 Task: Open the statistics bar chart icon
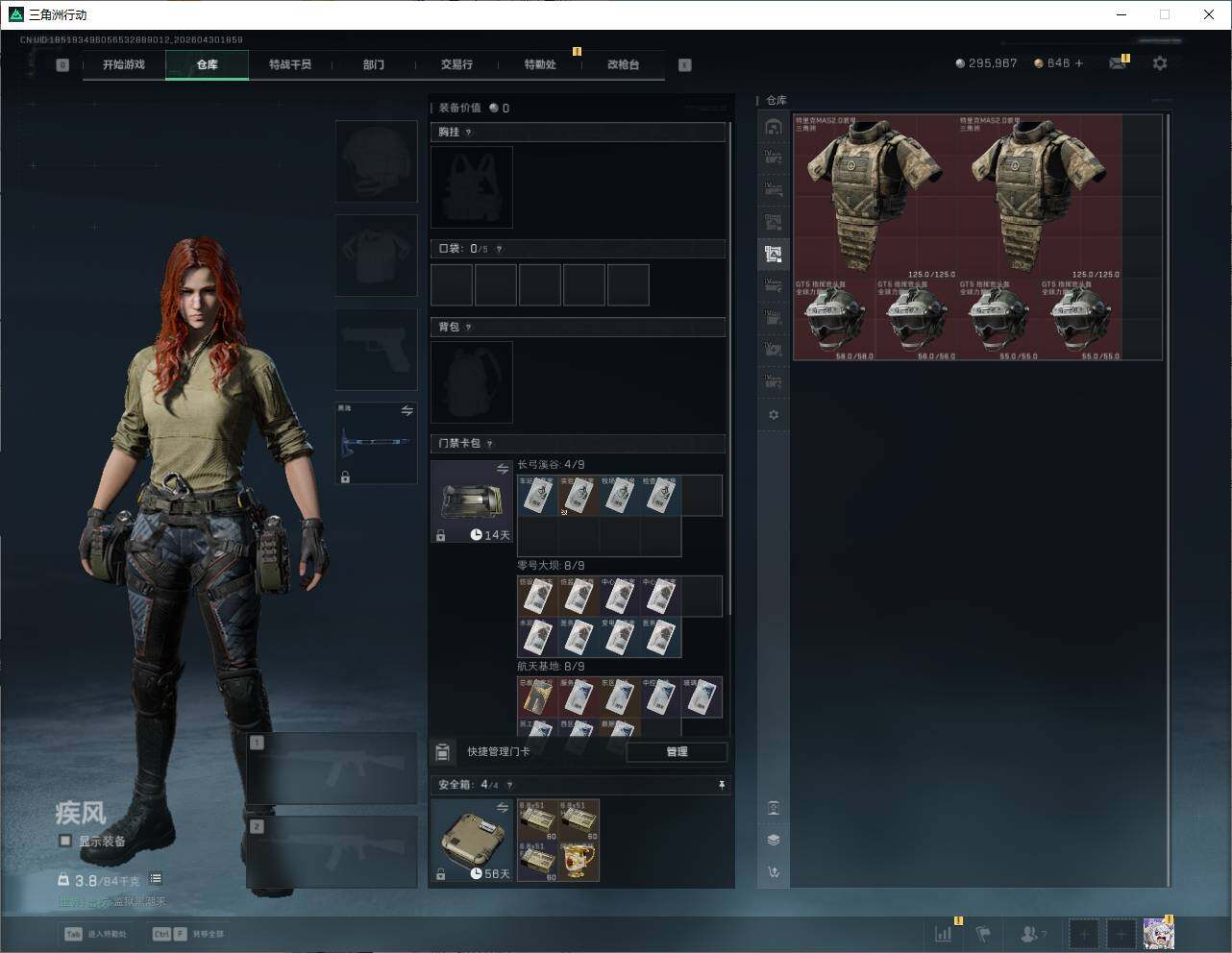[944, 933]
